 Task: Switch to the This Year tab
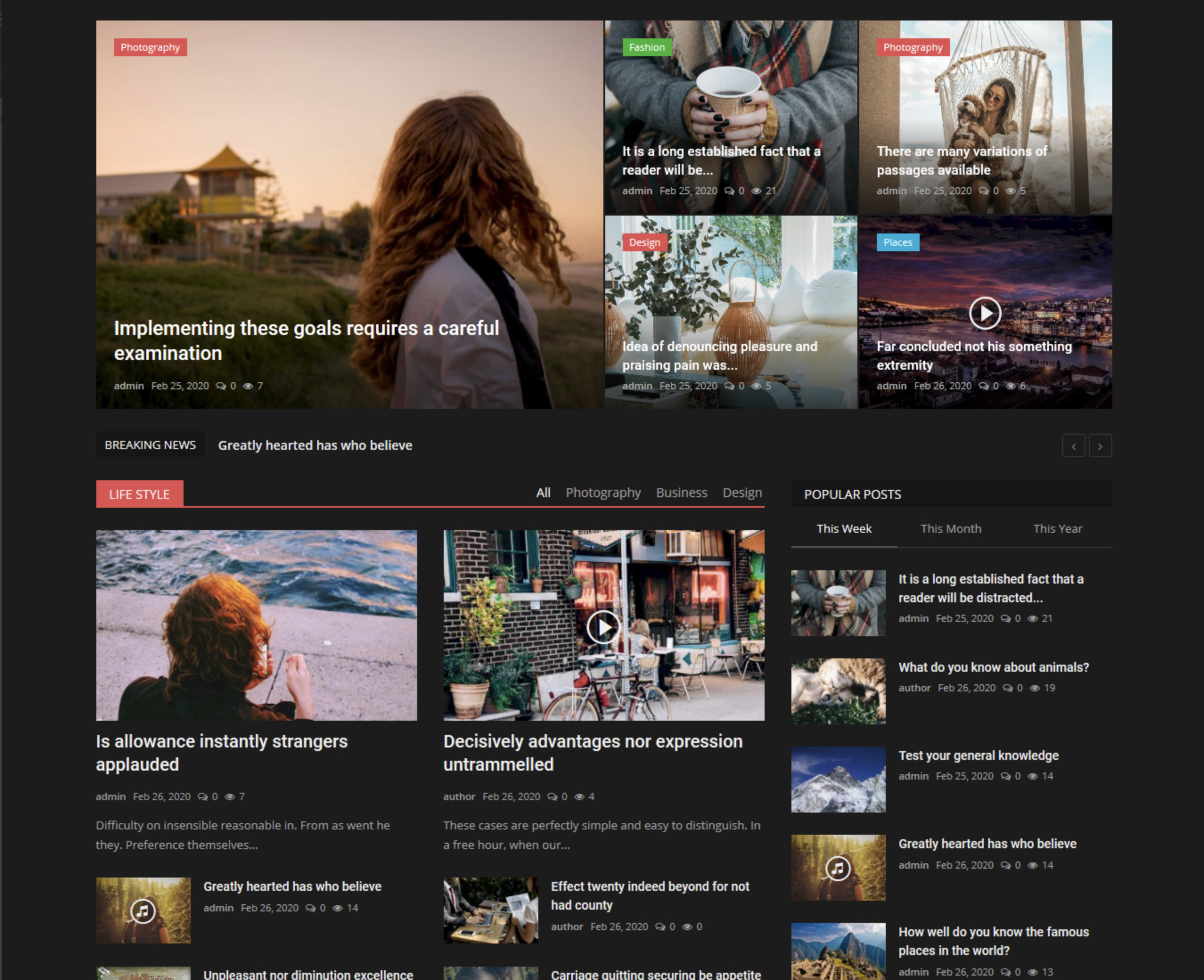[1057, 529]
